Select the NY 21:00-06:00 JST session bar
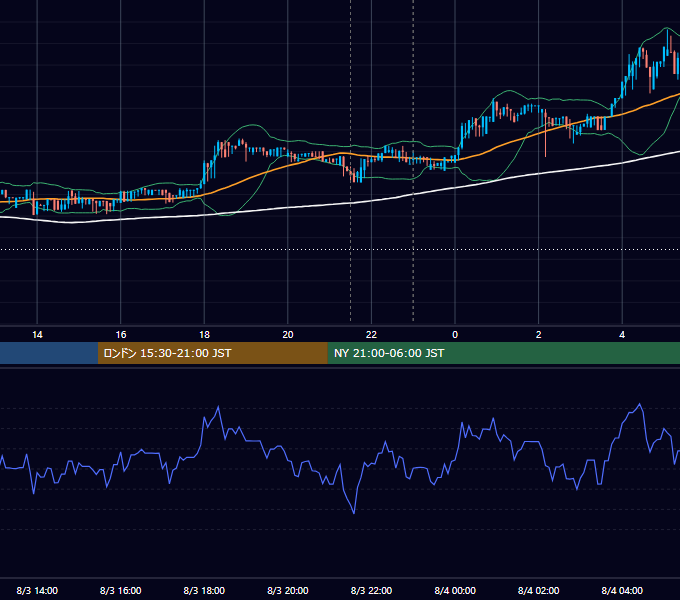Image resolution: width=680 pixels, height=600 pixels. (503, 353)
